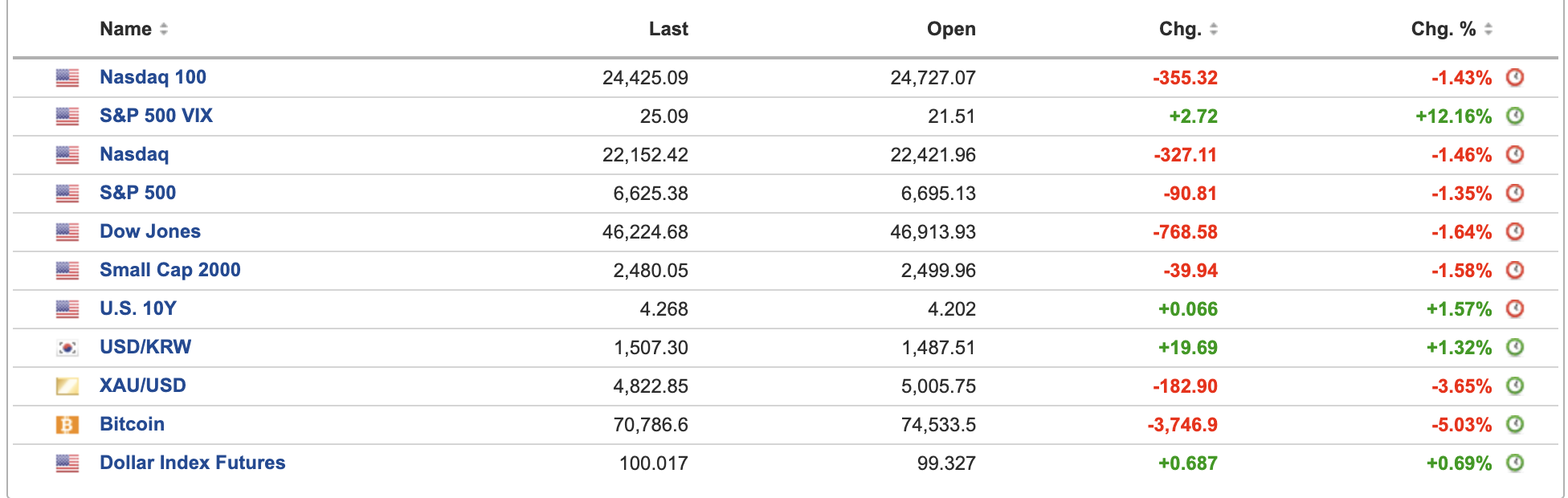1568x498 pixels.
Task: Open the USD/KRW currency pair link
Action: pos(145,347)
